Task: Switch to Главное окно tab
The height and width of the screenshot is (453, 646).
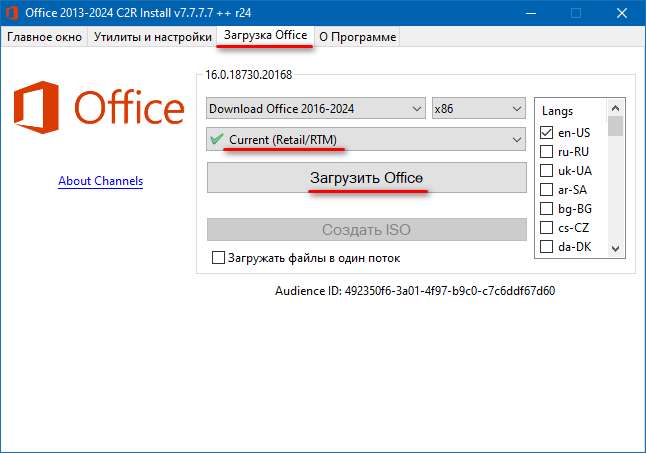Action: (x=44, y=37)
